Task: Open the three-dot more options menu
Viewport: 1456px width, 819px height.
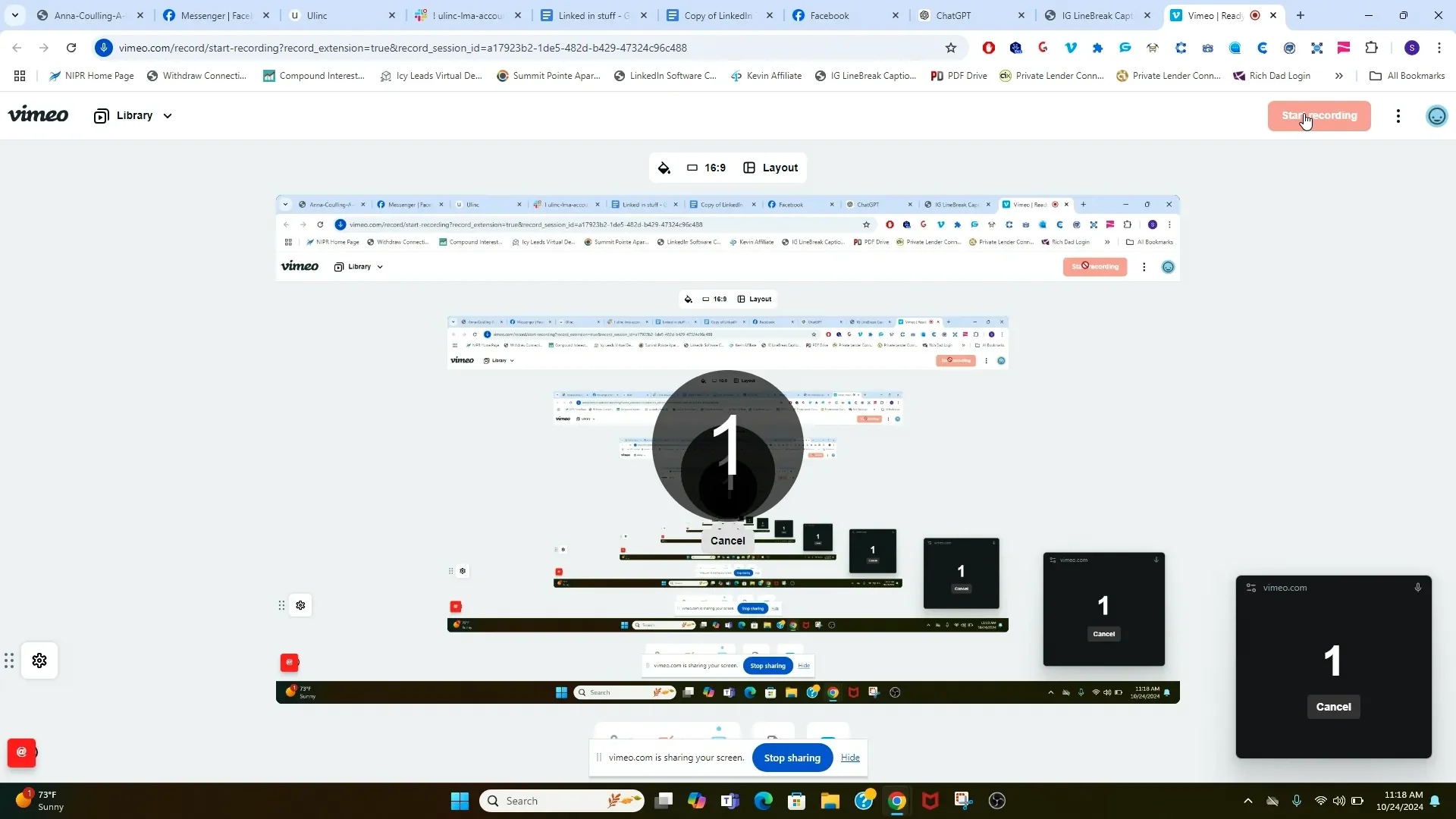Action: point(1398,116)
